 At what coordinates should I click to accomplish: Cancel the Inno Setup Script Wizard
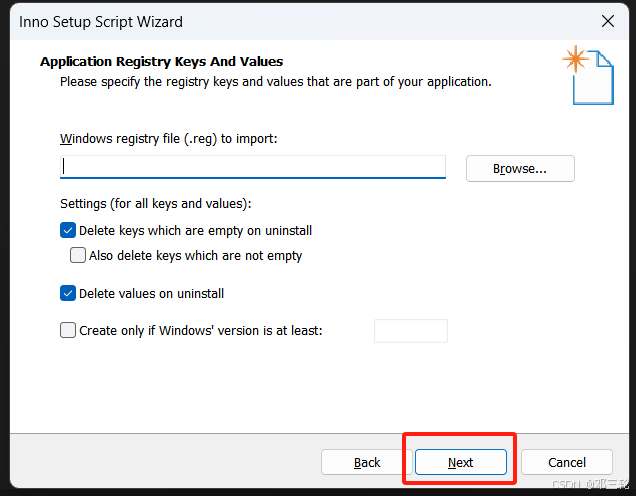click(x=567, y=462)
